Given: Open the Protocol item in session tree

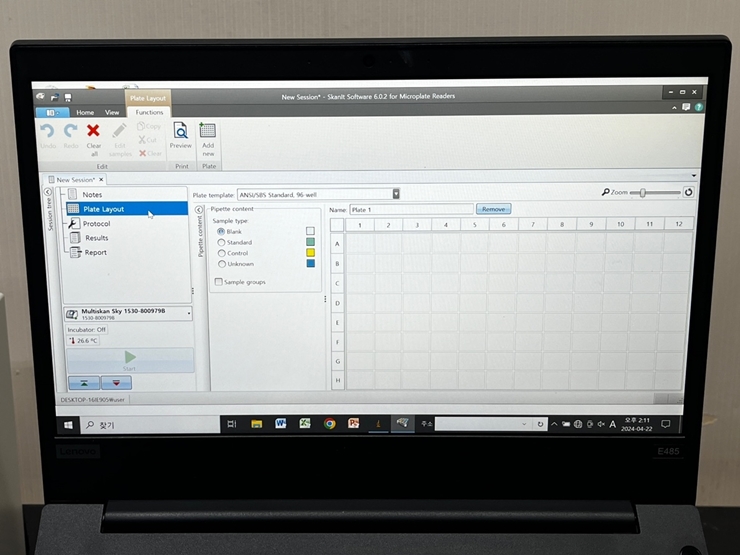Looking at the screenshot, I should point(97,224).
